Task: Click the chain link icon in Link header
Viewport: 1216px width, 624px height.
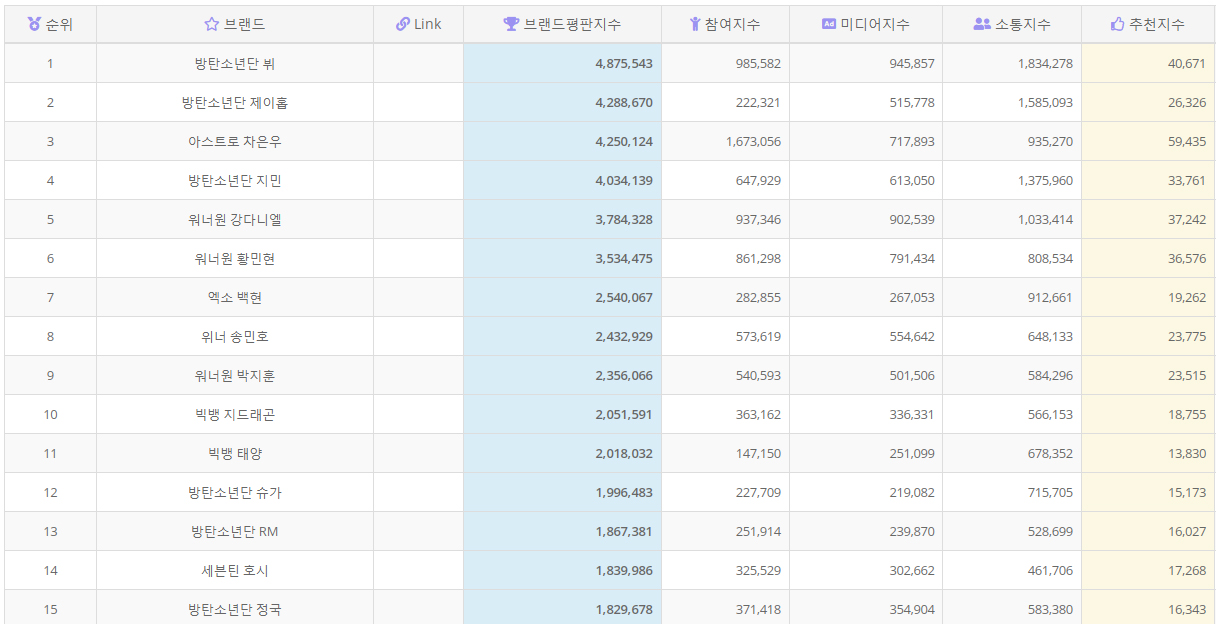Action: tap(402, 24)
